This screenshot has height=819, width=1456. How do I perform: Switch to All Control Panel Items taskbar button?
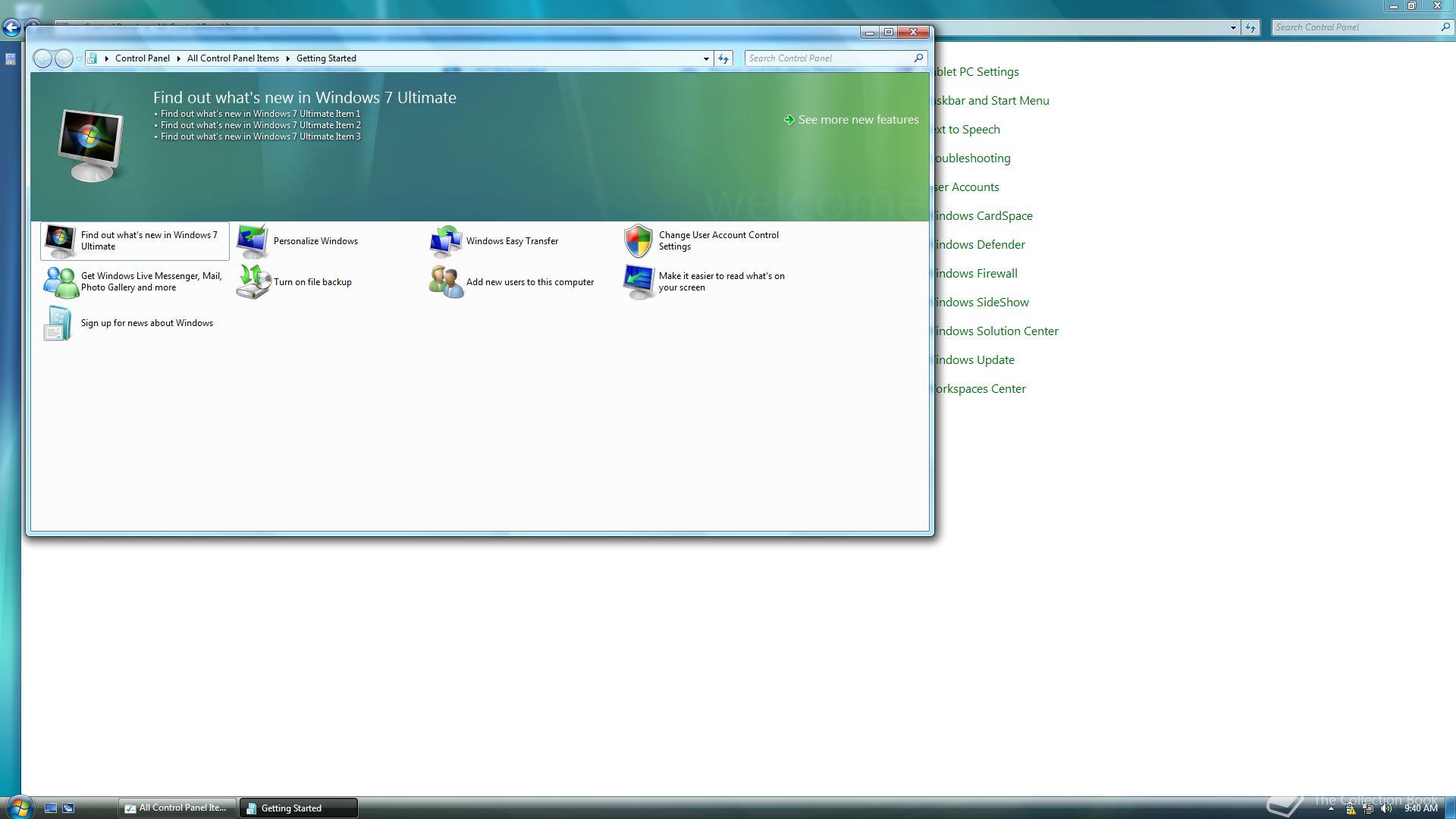[177, 808]
